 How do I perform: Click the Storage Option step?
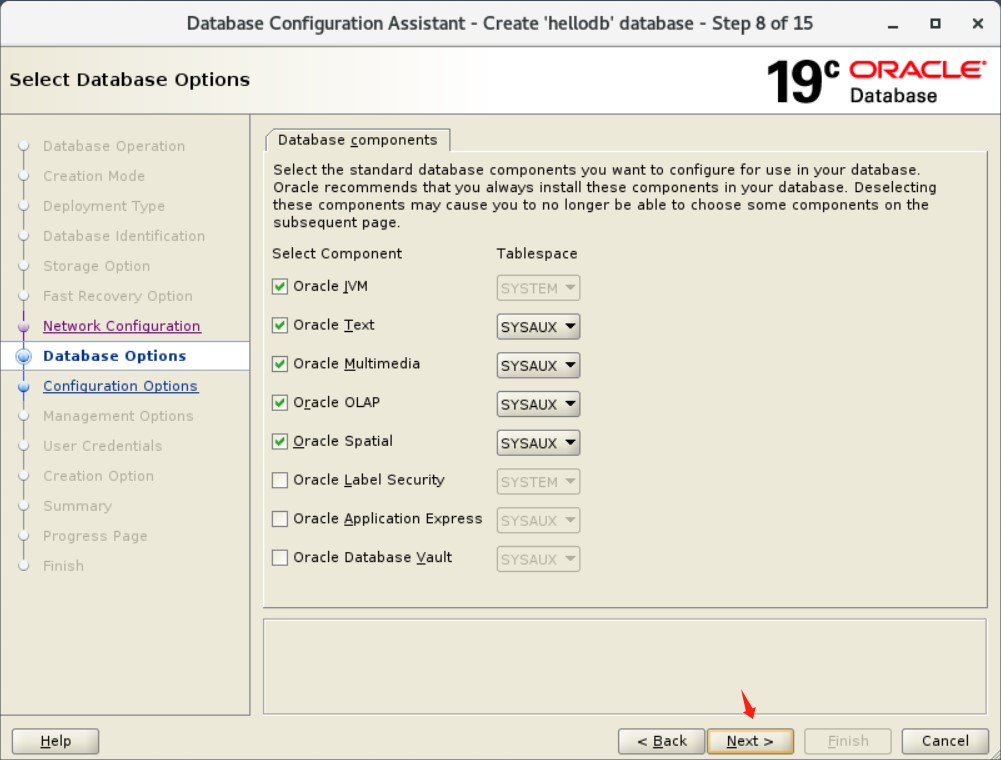coord(96,266)
